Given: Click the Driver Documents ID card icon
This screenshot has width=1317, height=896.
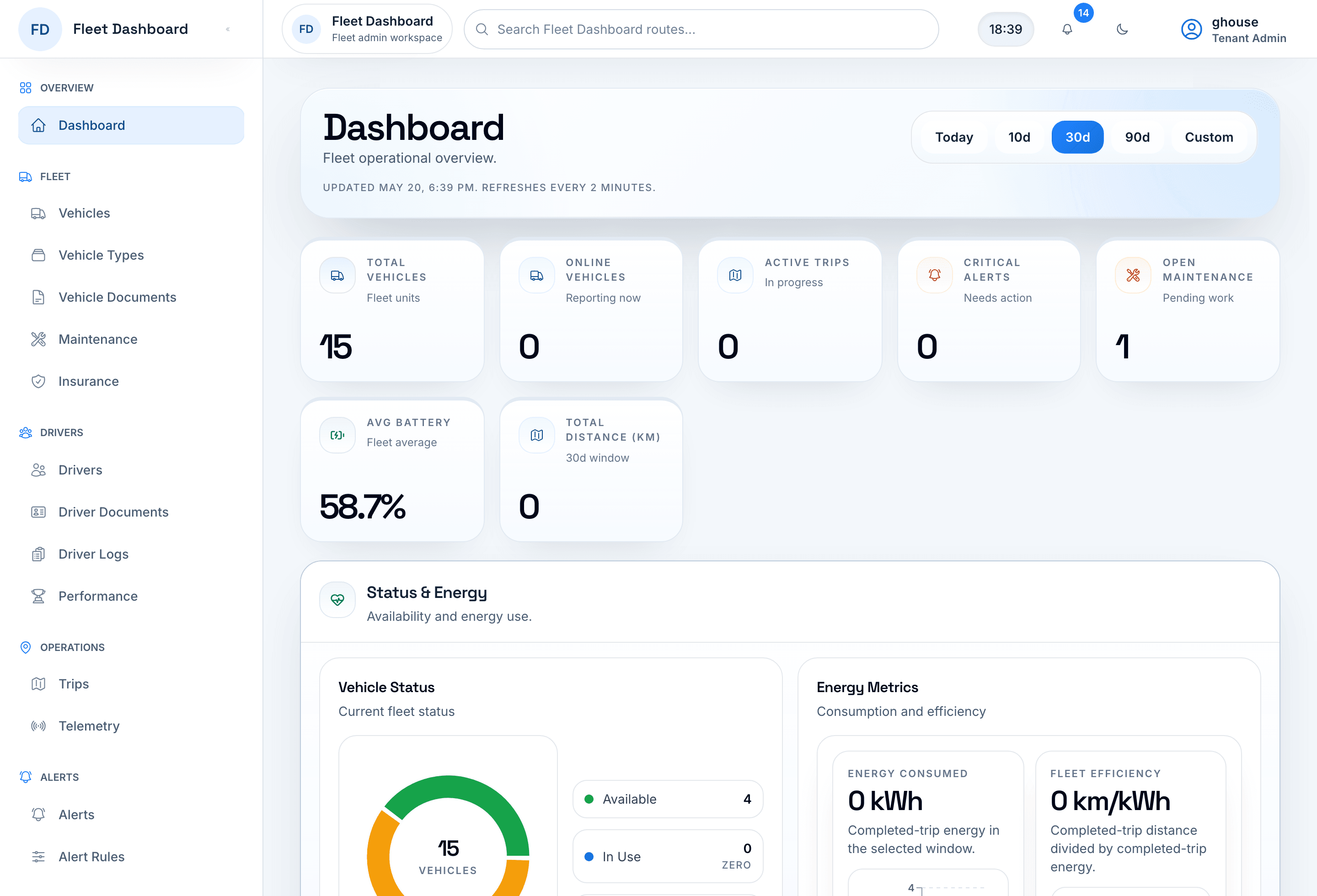Looking at the screenshot, I should (38, 512).
